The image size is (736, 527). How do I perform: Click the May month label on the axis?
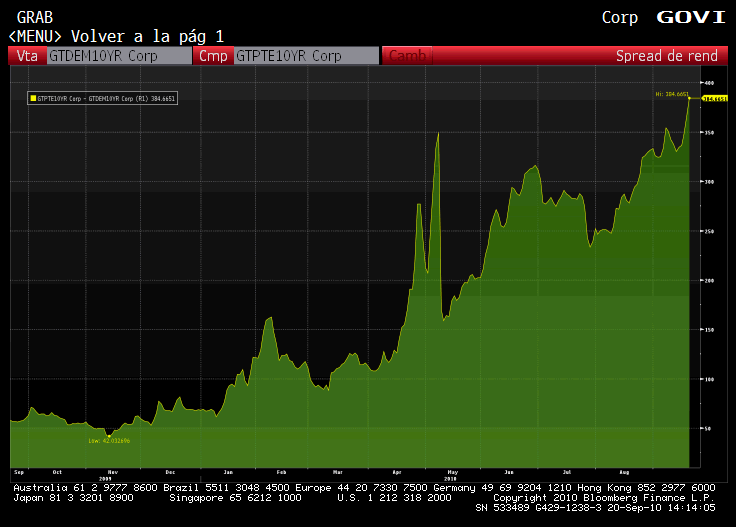(x=452, y=472)
